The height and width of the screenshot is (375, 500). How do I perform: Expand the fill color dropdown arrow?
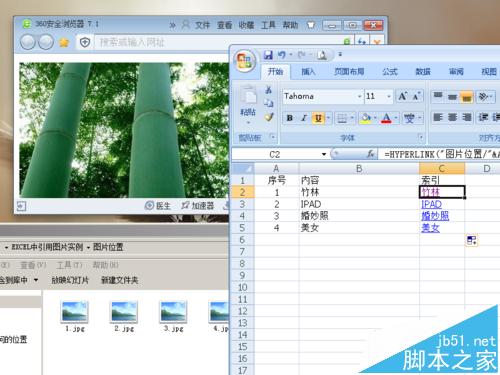(375, 118)
